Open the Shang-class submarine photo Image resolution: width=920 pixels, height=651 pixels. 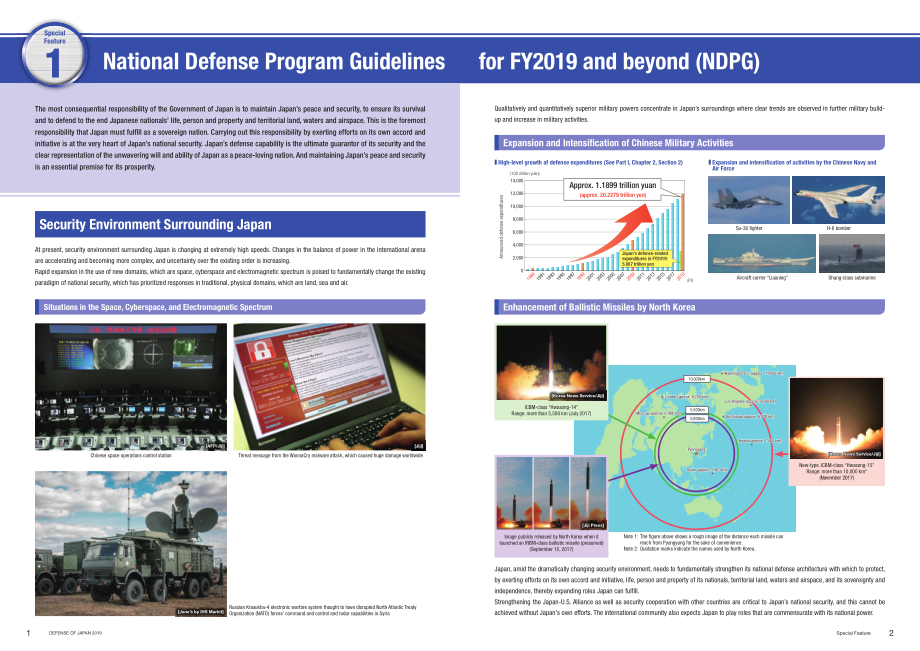[851, 253]
